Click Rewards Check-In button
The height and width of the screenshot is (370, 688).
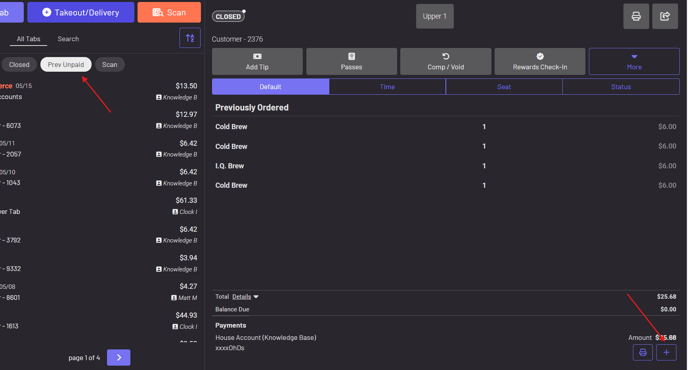[540, 61]
